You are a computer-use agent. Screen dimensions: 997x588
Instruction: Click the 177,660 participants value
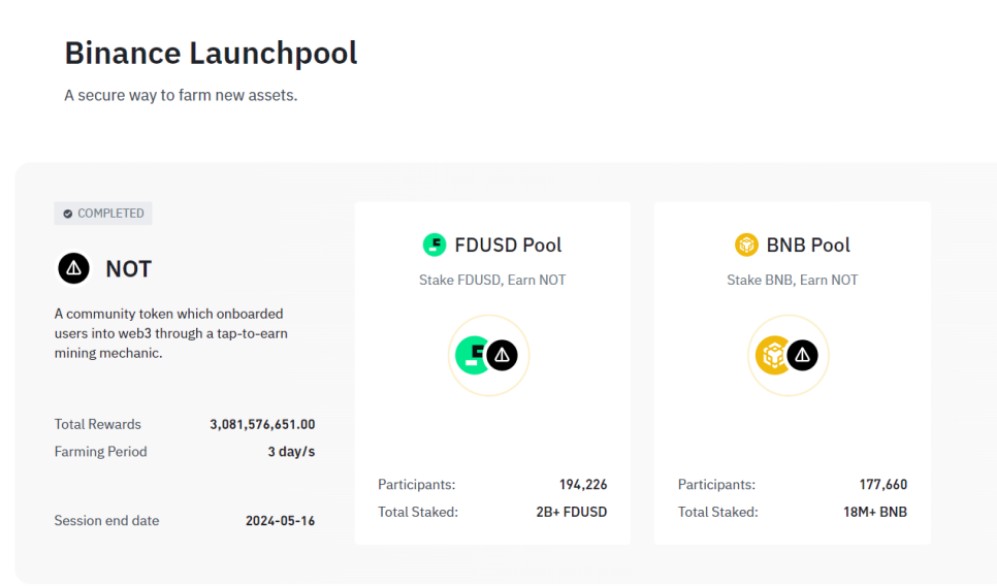pos(883,484)
